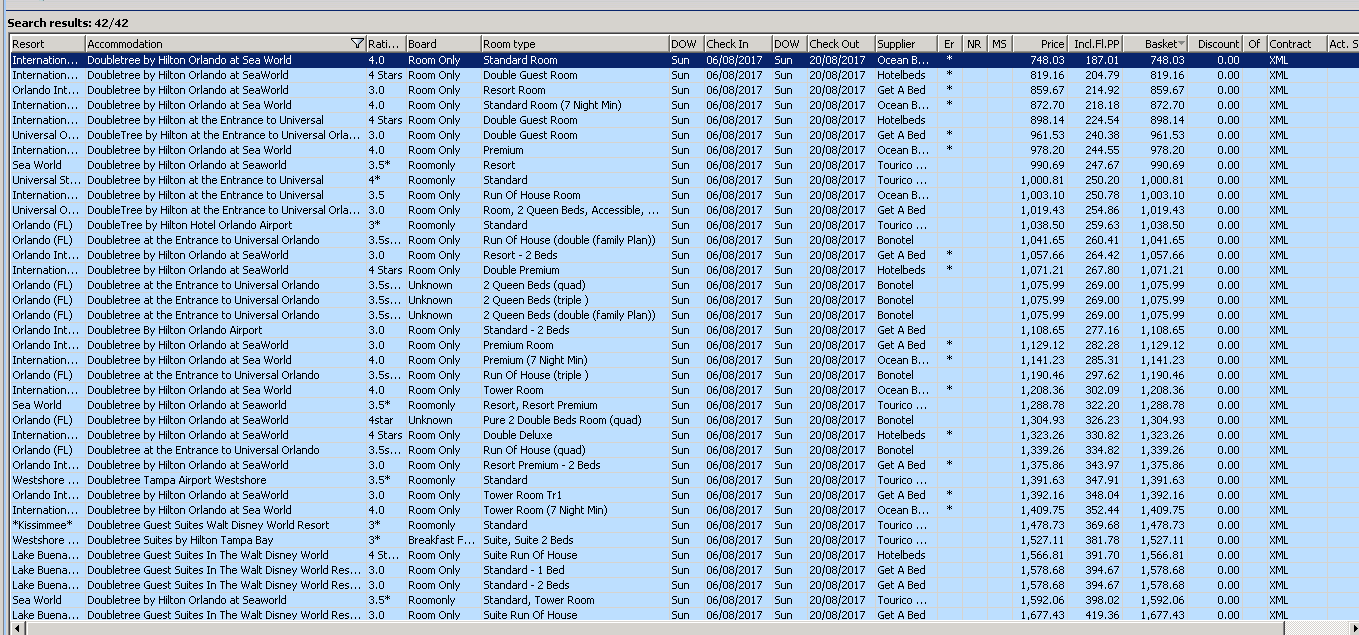Select the '2 Queen Beds (triple )' cell

tap(574, 300)
